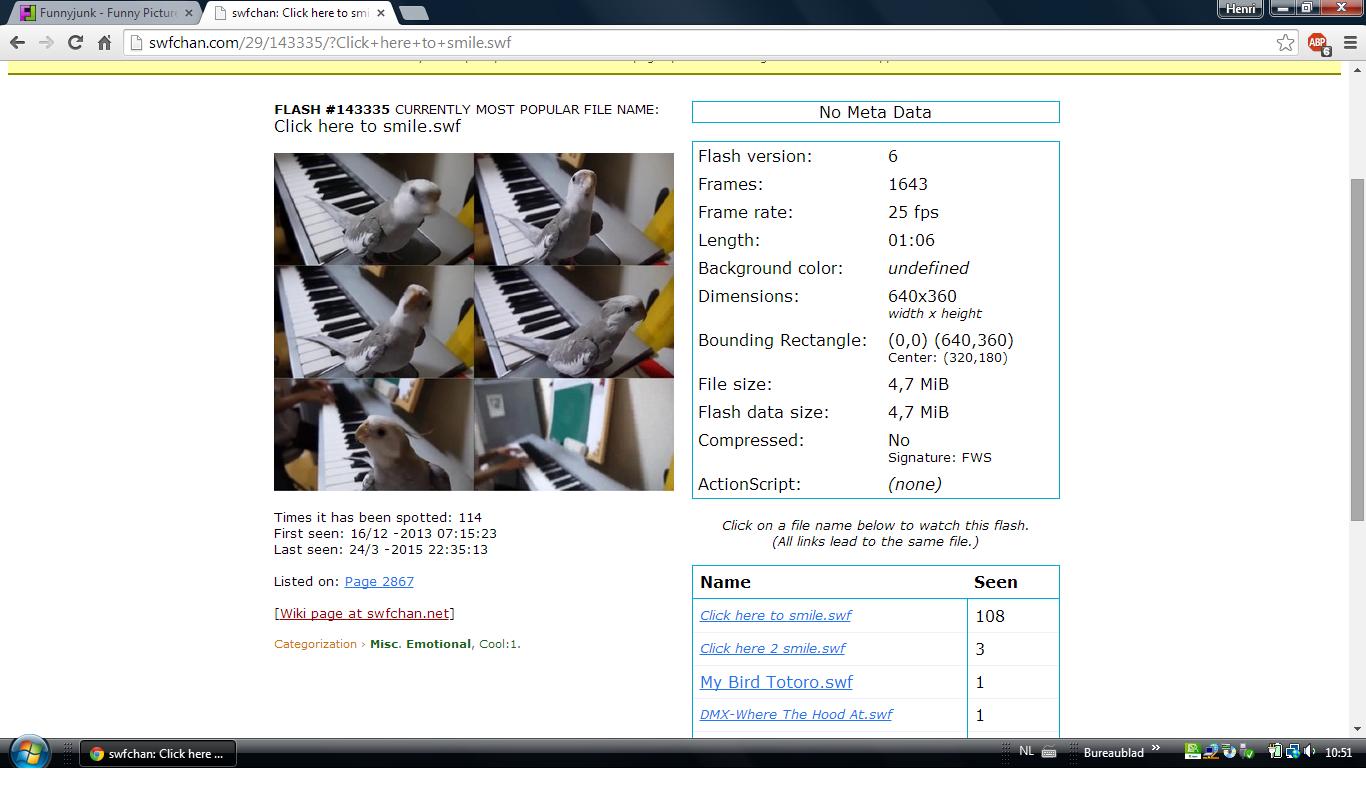1366x803 pixels.
Task: Open Wiki page at swfchan.net link
Action: point(364,613)
